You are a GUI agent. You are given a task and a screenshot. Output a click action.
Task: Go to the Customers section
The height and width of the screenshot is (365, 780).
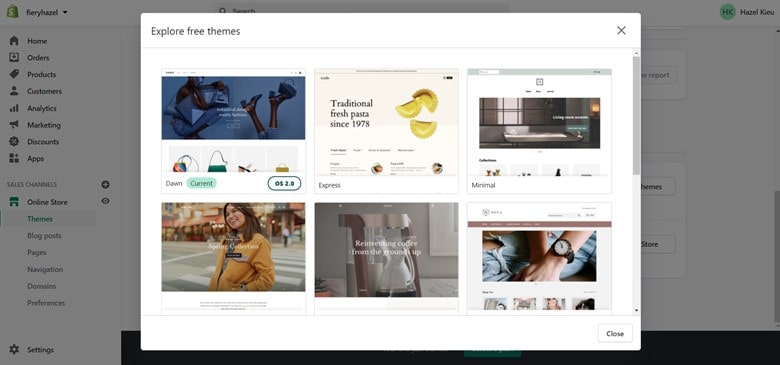(x=44, y=91)
